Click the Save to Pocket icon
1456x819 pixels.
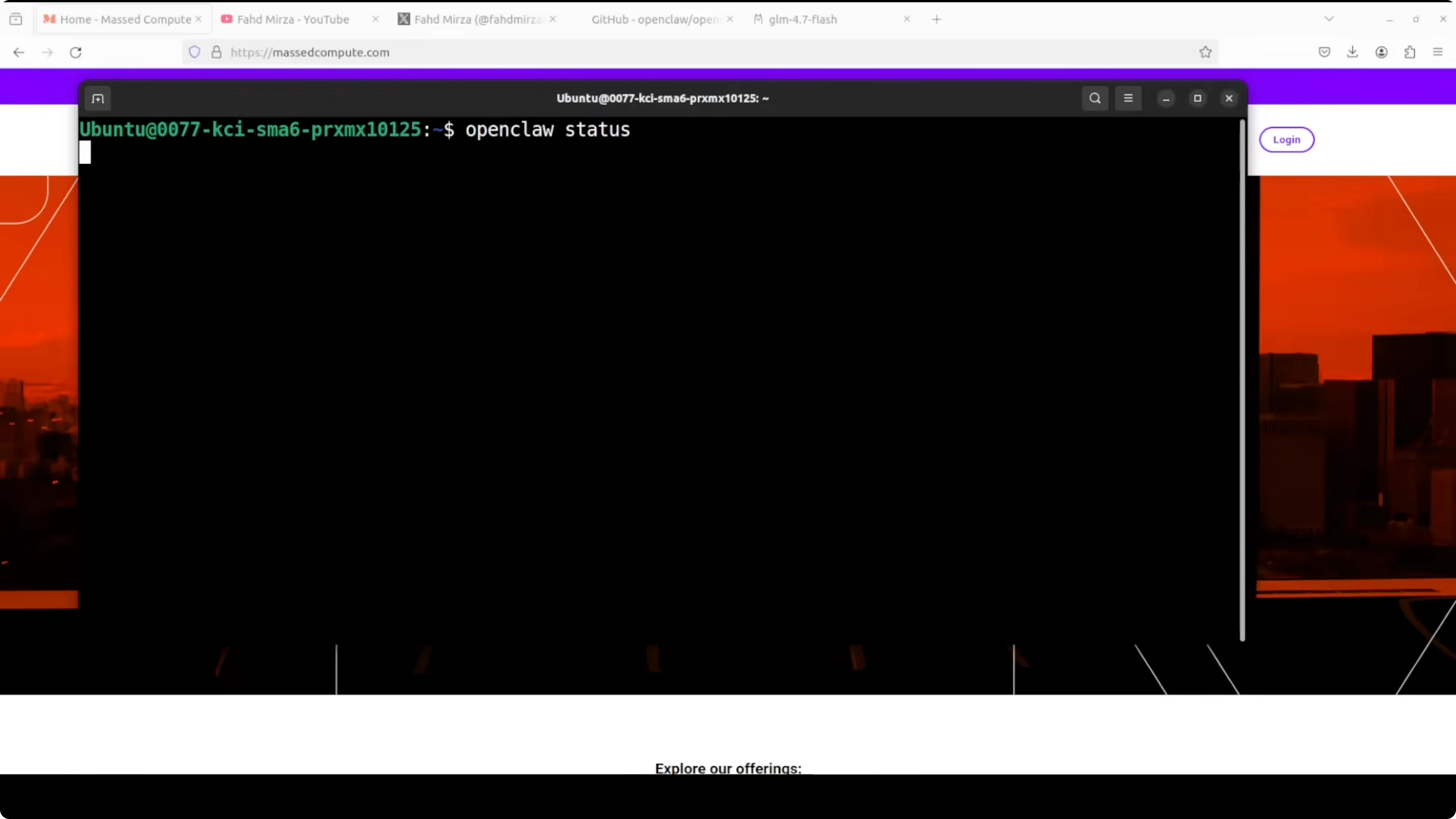(x=1324, y=52)
